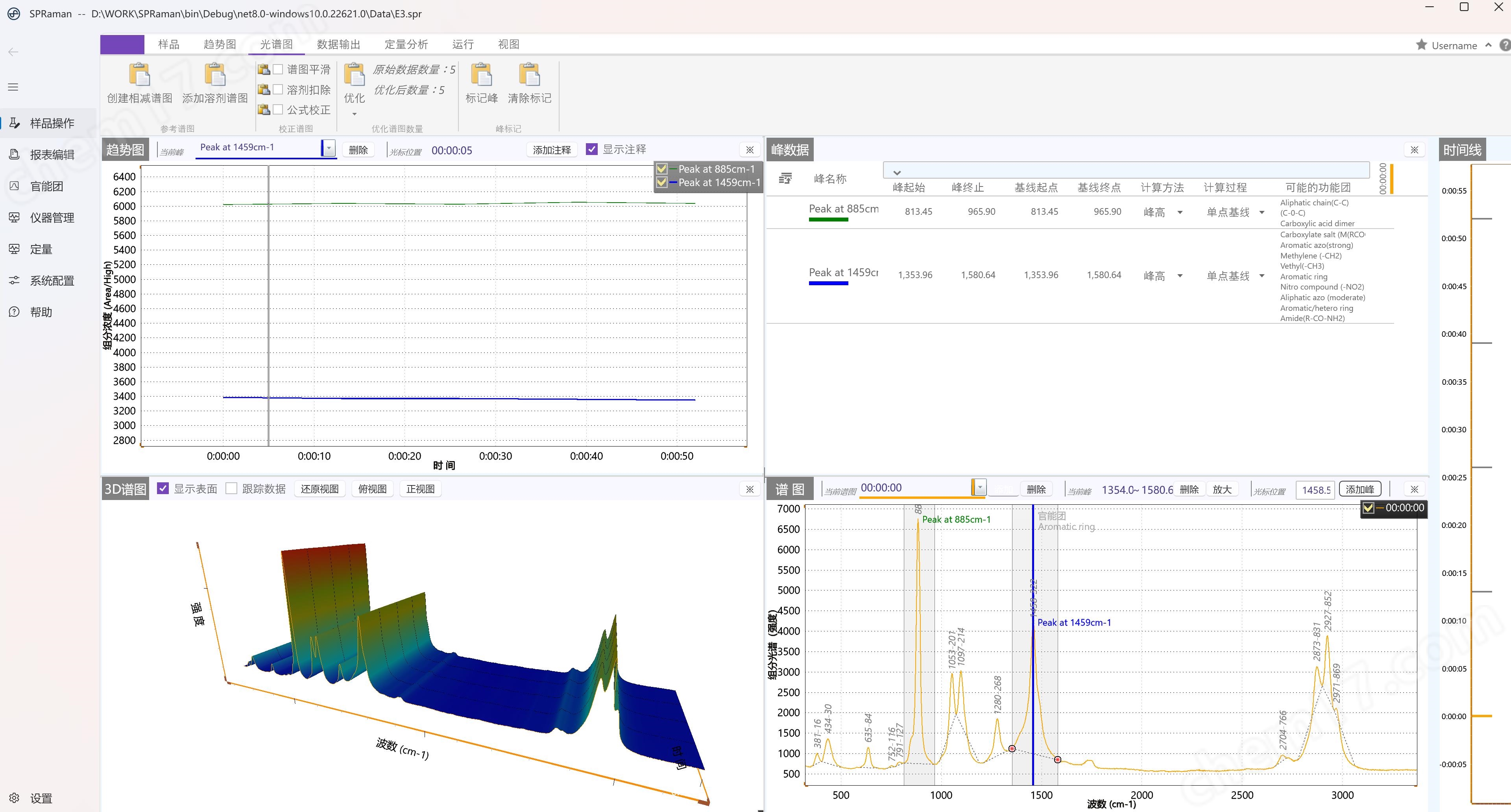Switch to the 定量分析 tab
Viewport: 1511px width, 812px height.
click(406, 44)
